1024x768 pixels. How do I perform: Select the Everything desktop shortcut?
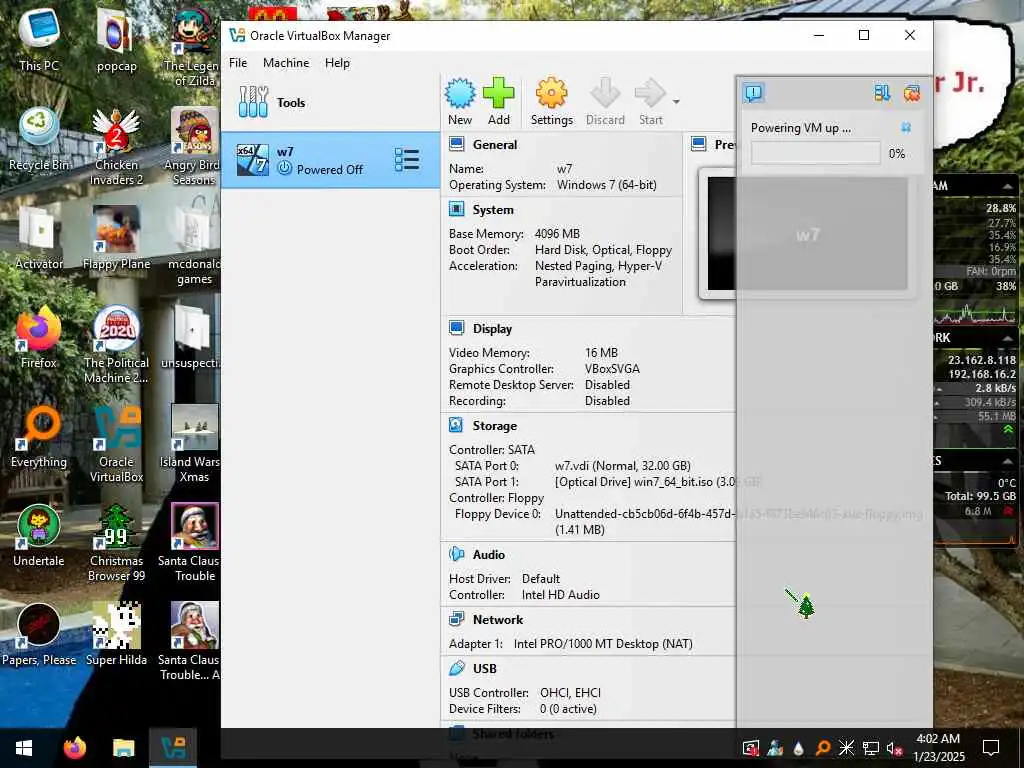coord(39,438)
